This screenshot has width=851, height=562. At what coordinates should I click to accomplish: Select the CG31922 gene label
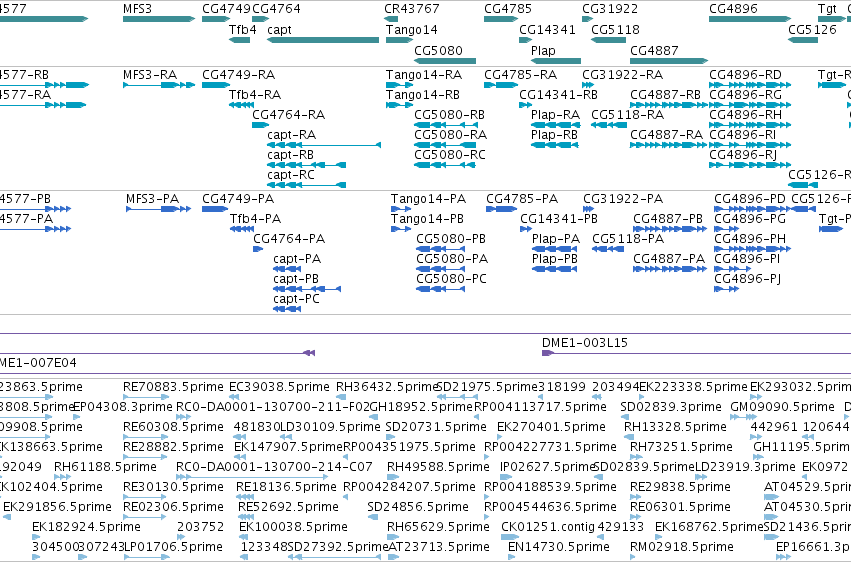click(x=610, y=9)
